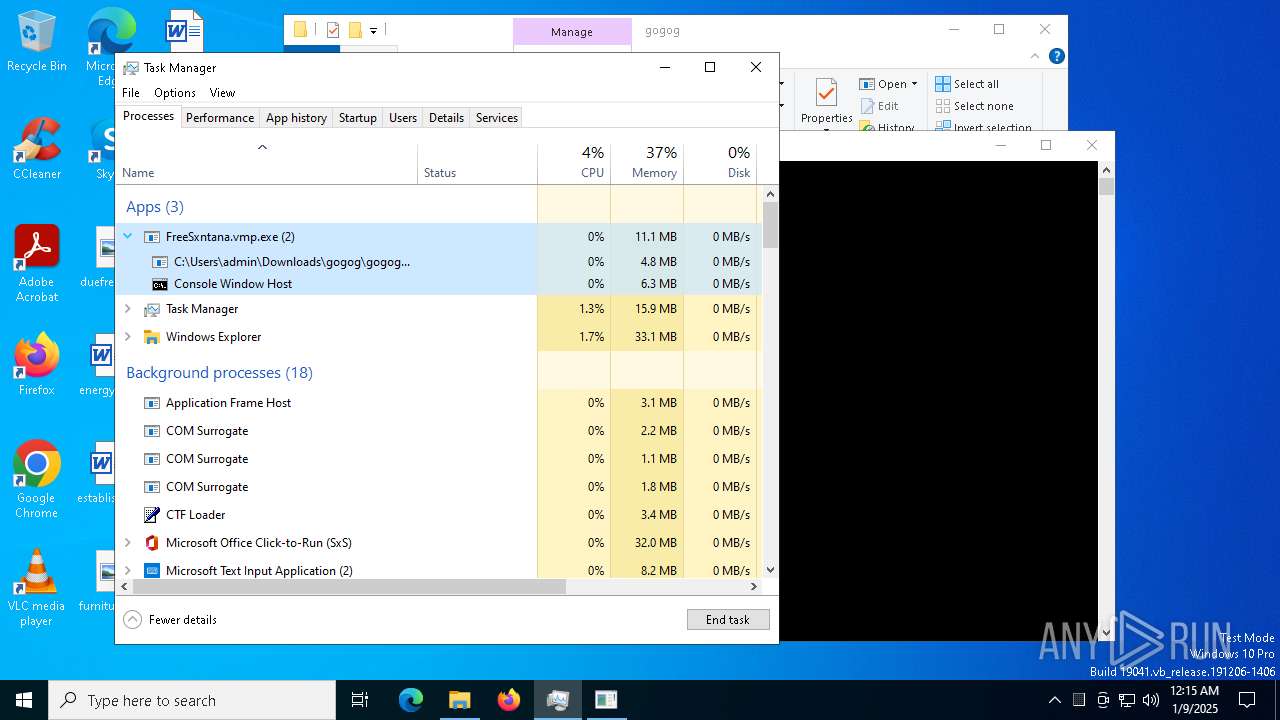
Task: Click console app taskbar button
Action: 606,700
